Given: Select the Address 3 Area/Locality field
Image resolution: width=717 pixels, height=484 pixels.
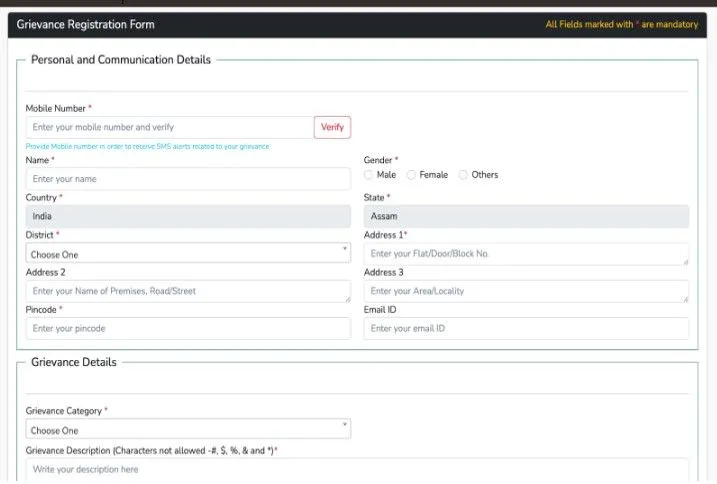Looking at the screenshot, I should [x=524, y=291].
